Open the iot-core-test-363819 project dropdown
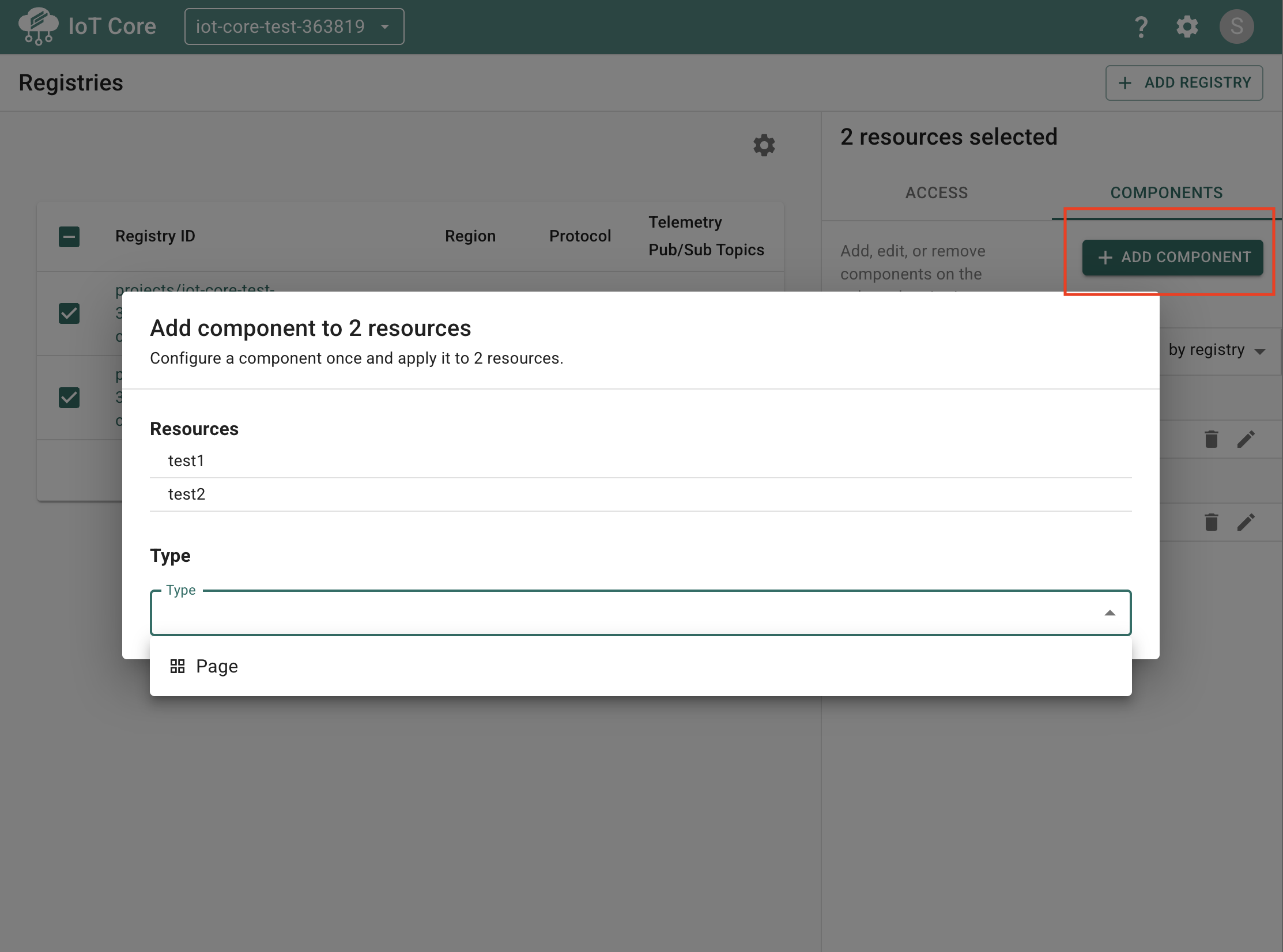The image size is (1283, 952). point(294,27)
